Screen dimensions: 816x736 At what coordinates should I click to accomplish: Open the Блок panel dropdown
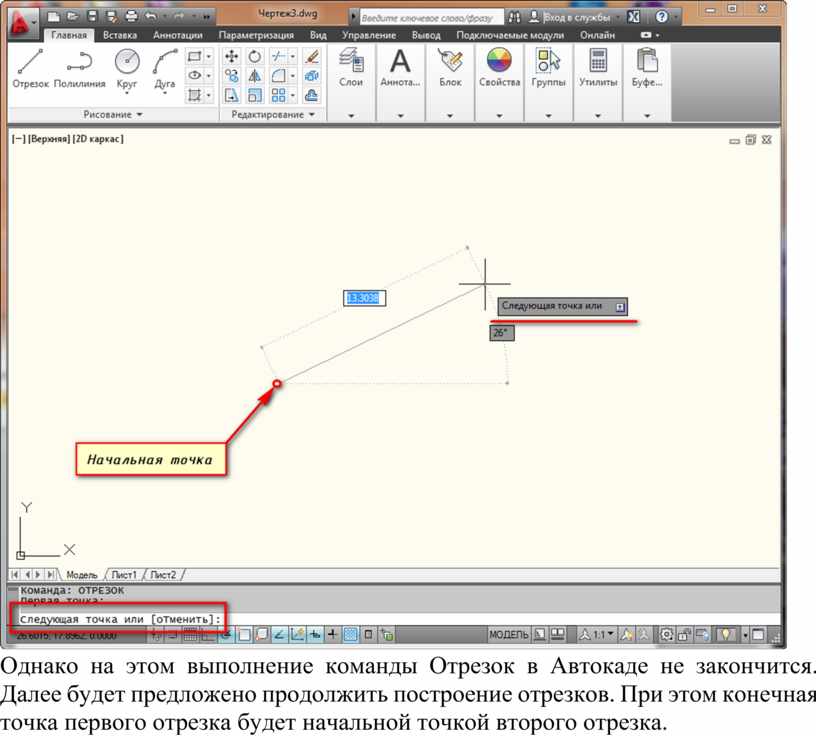point(450,116)
